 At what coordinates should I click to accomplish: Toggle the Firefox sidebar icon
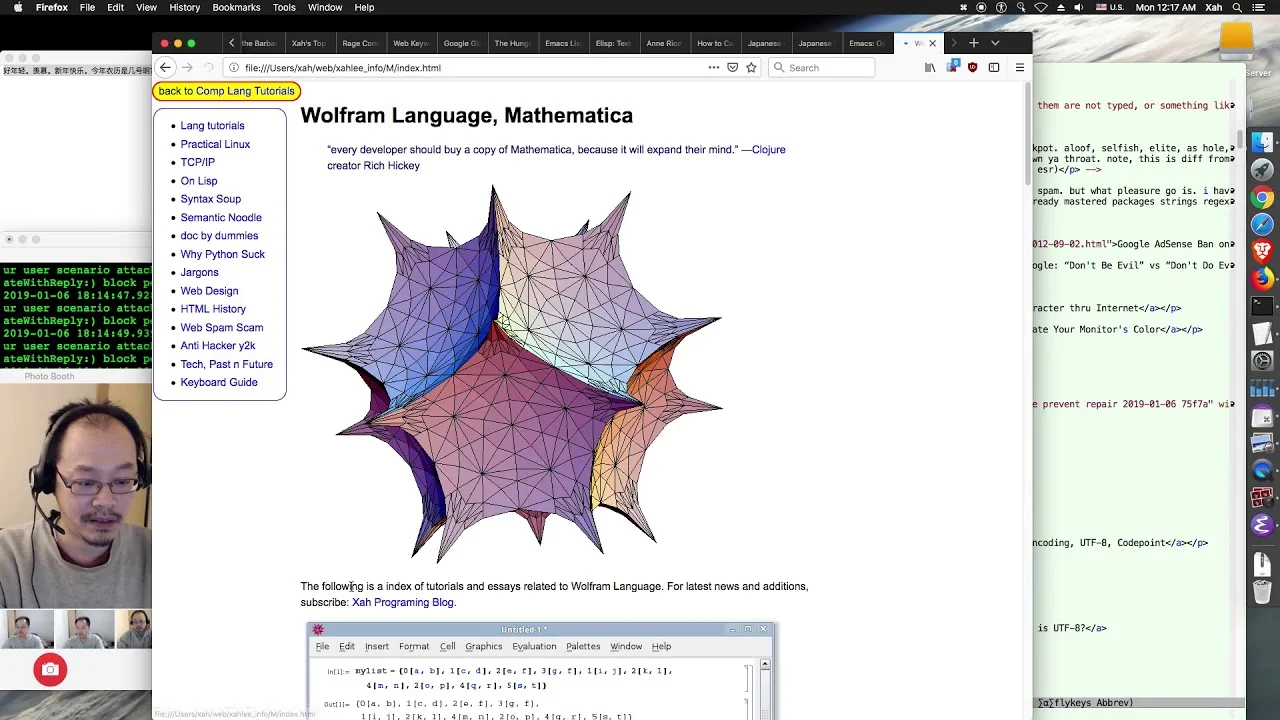coord(994,68)
